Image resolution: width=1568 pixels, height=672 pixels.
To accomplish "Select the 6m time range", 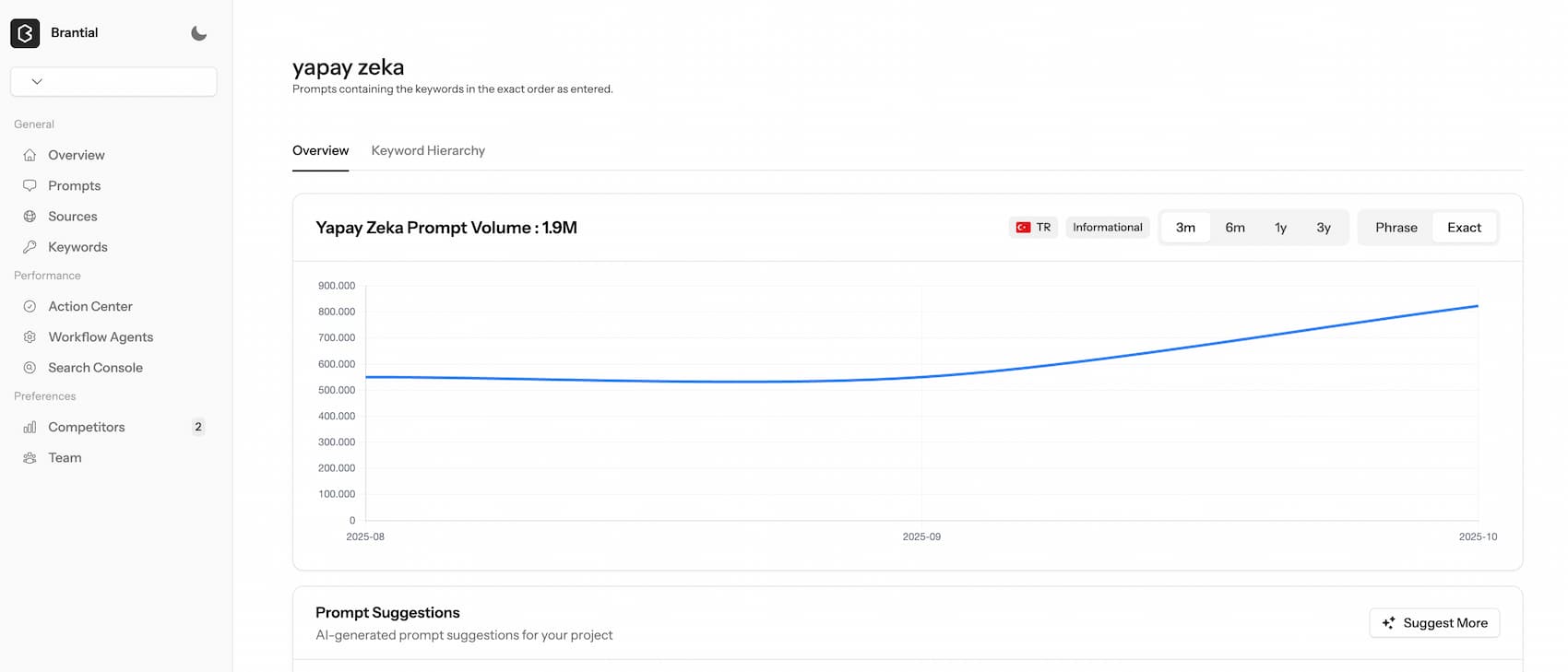I will point(1235,228).
